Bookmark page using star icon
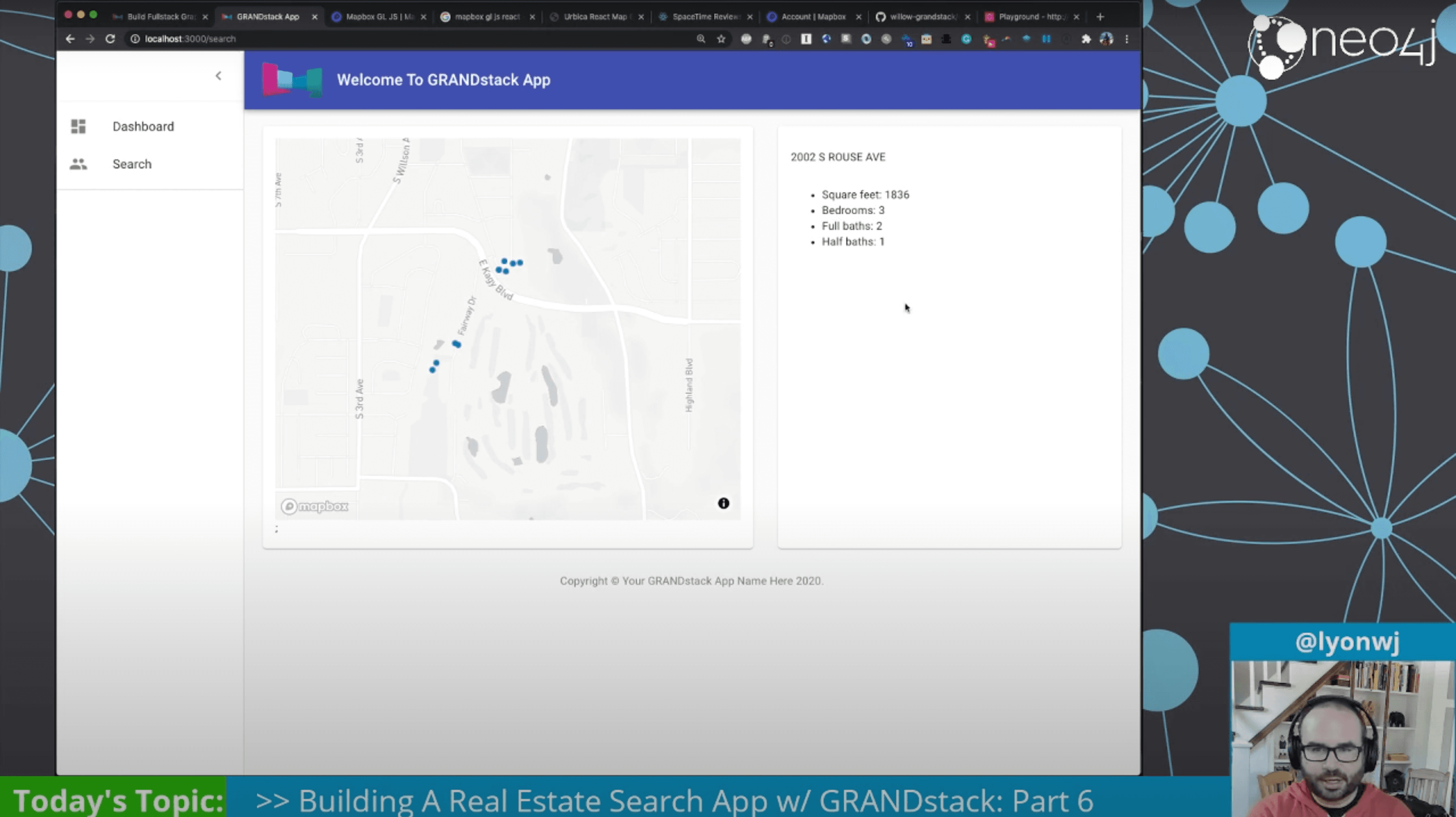This screenshot has width=1456, height=817. (x=721, y=39)
